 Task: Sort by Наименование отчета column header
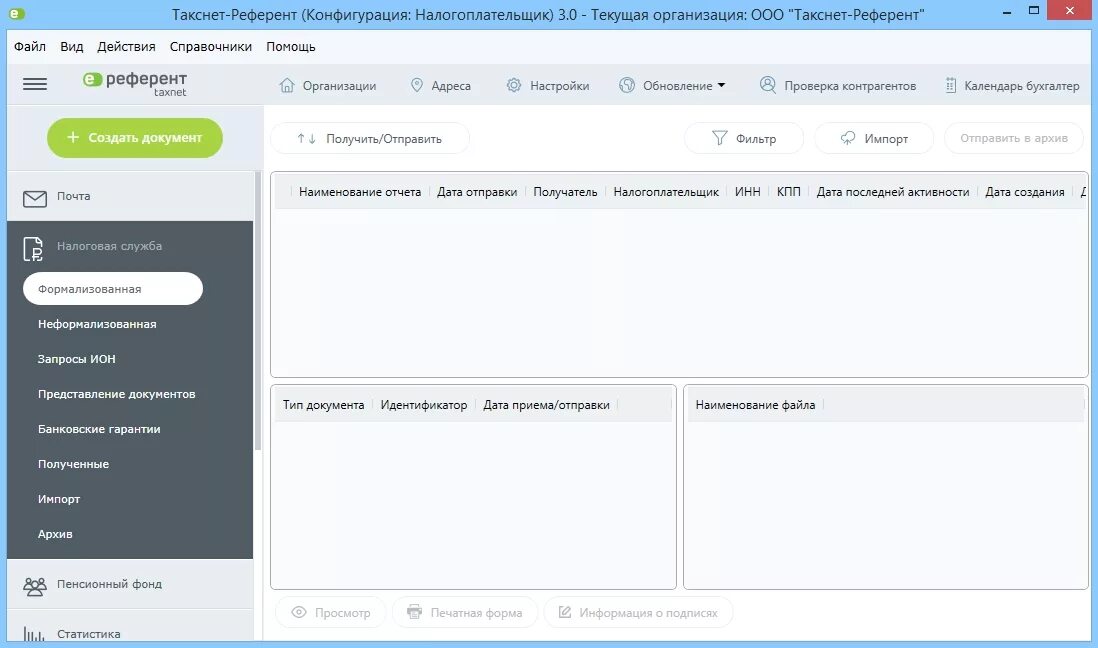pyautogui.click(x=360, y=192)
